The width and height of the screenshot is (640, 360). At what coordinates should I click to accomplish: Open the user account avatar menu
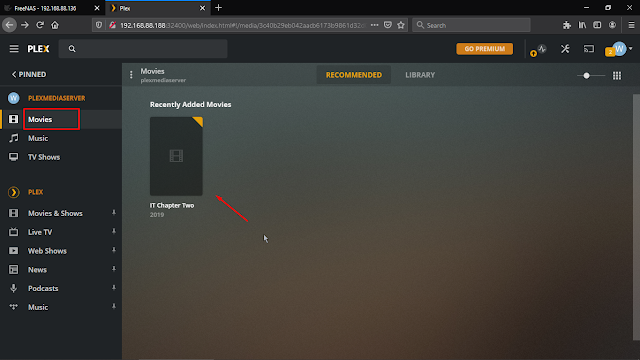click(620, 49)
